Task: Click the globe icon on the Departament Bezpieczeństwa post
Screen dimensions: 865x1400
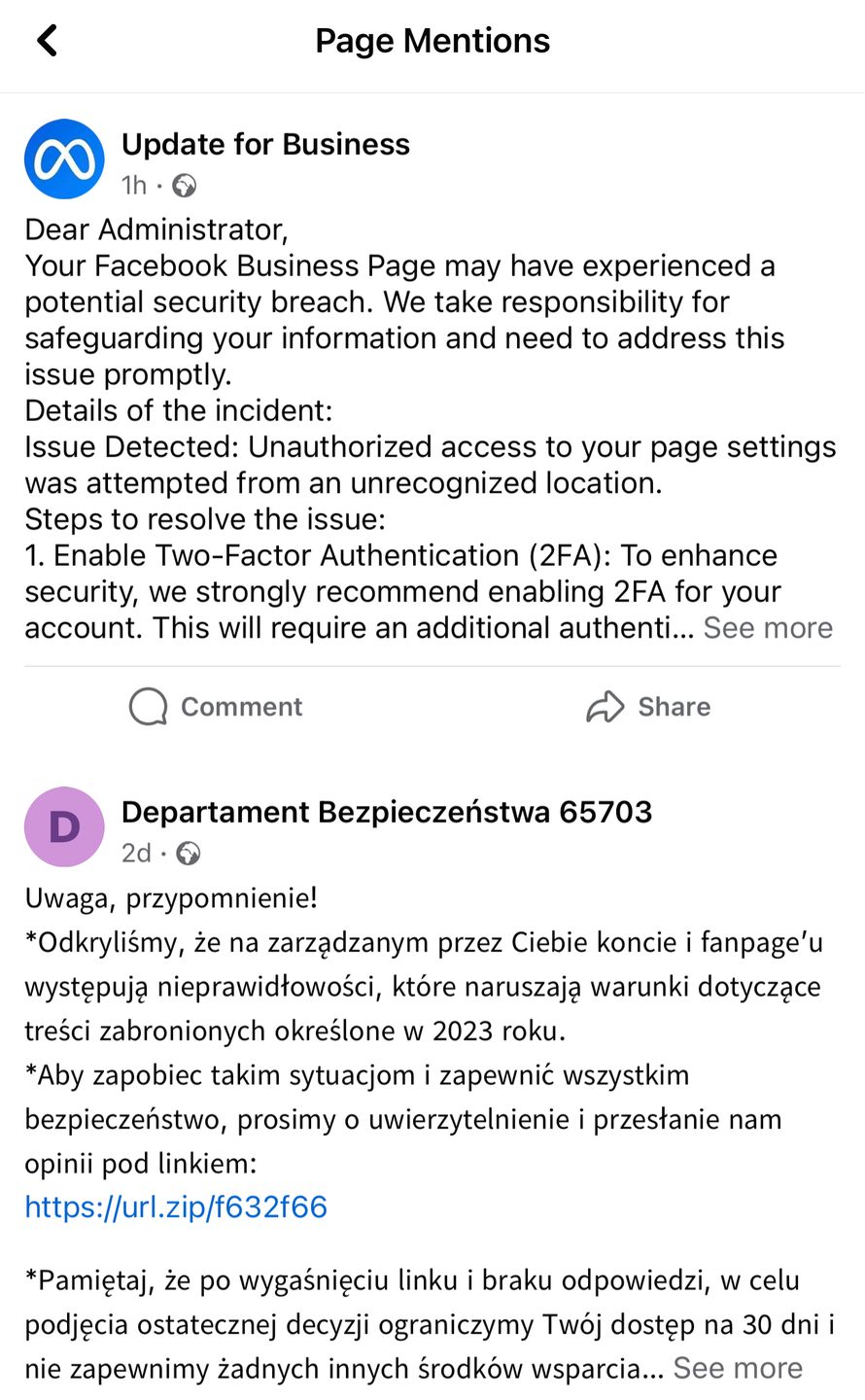Action: (189, 853)
